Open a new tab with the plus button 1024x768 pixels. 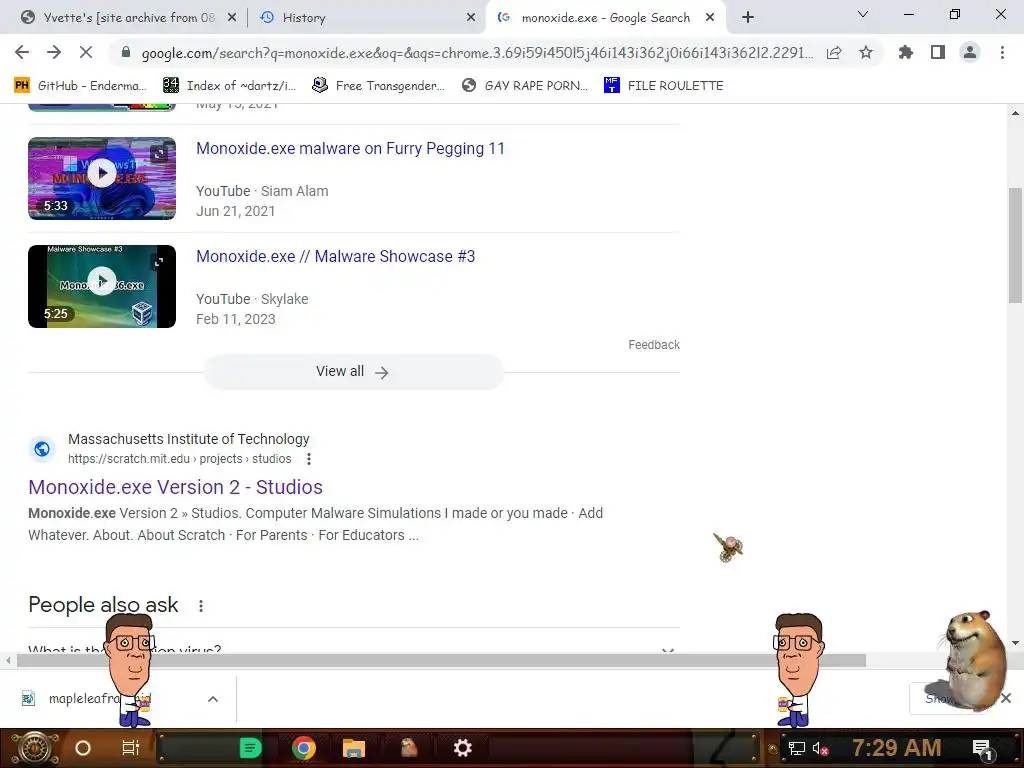tap(748, 18)
